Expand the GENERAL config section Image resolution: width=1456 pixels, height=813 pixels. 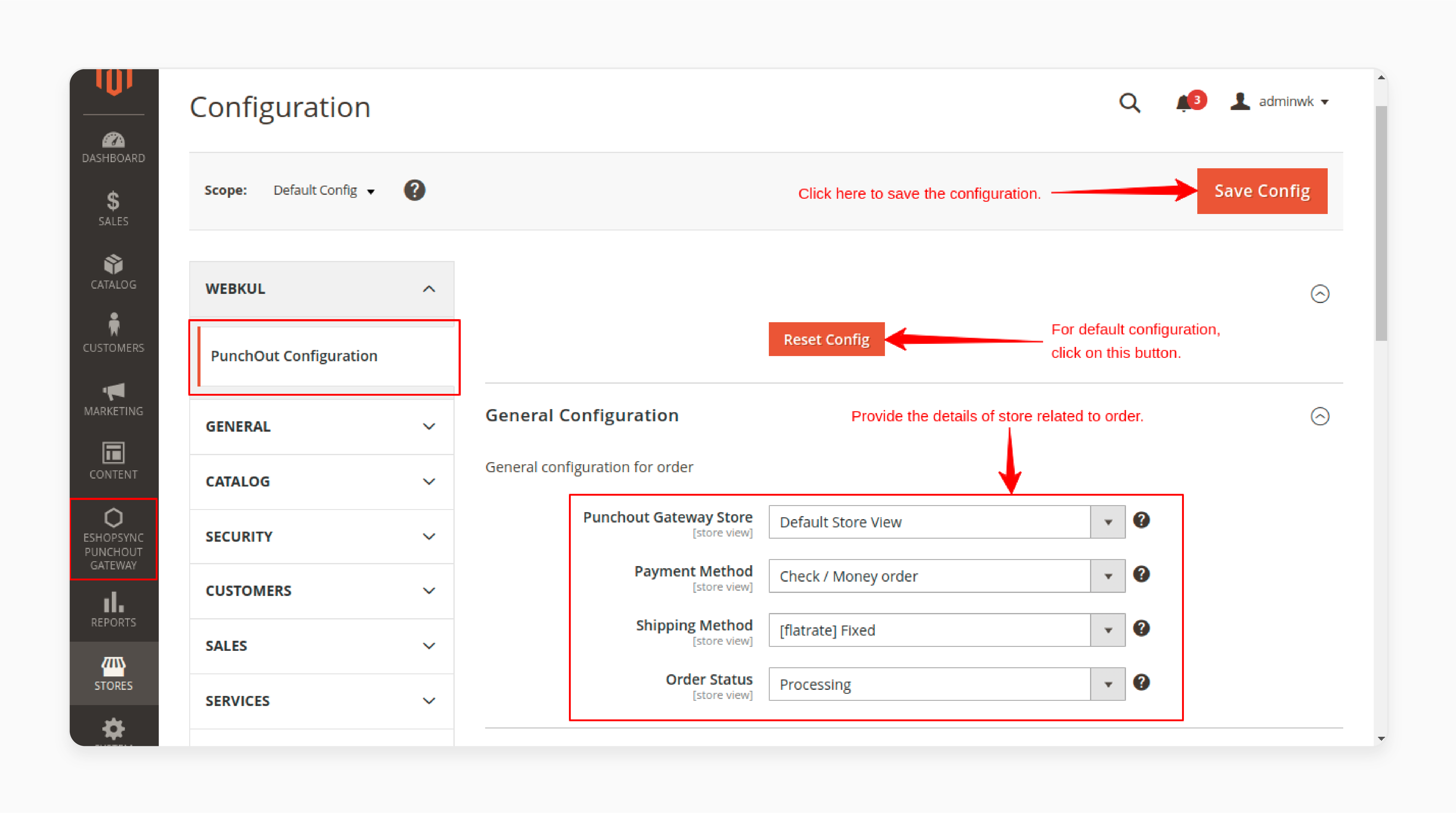[x=321, y=426]
